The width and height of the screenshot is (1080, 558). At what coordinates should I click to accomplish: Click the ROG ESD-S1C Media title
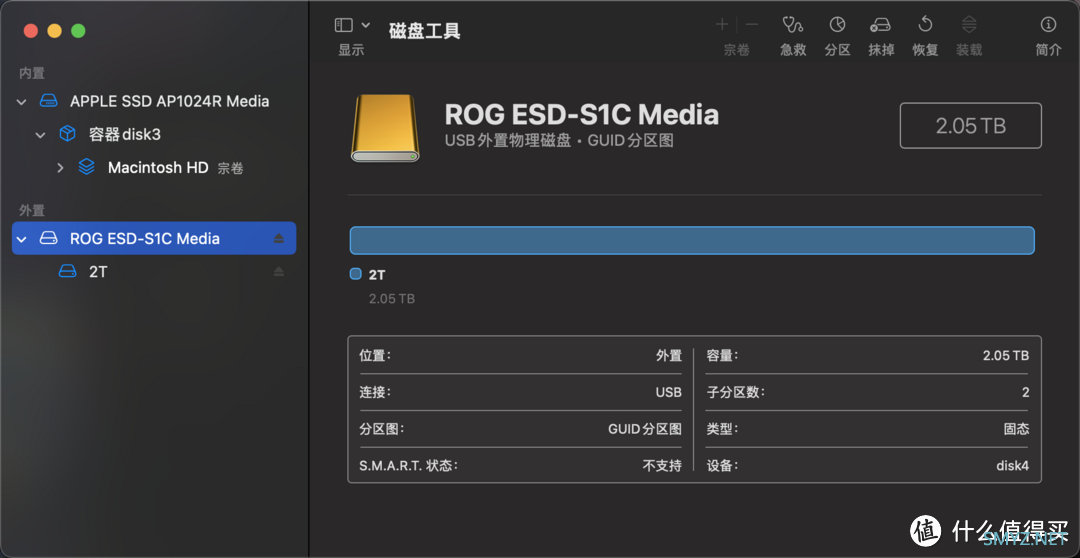point(582,115)
